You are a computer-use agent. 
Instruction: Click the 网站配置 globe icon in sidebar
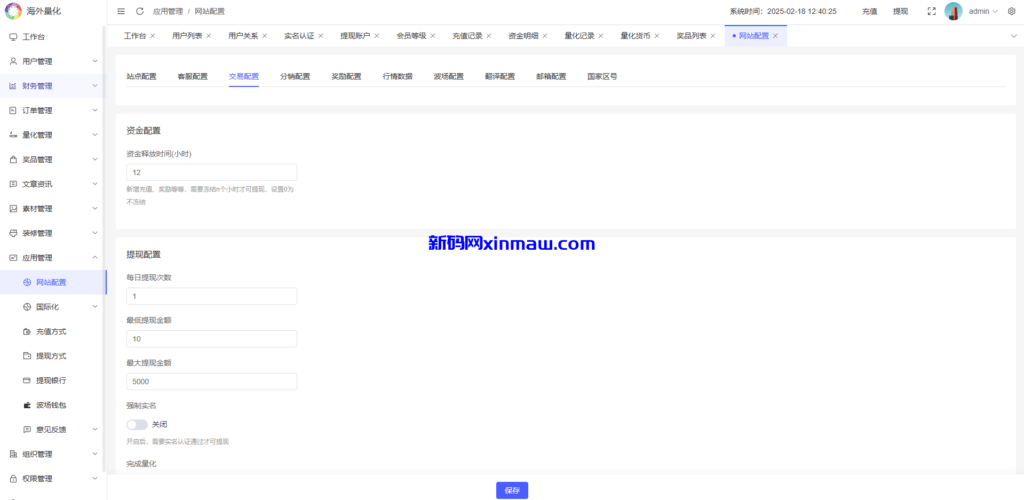point(27,283)
